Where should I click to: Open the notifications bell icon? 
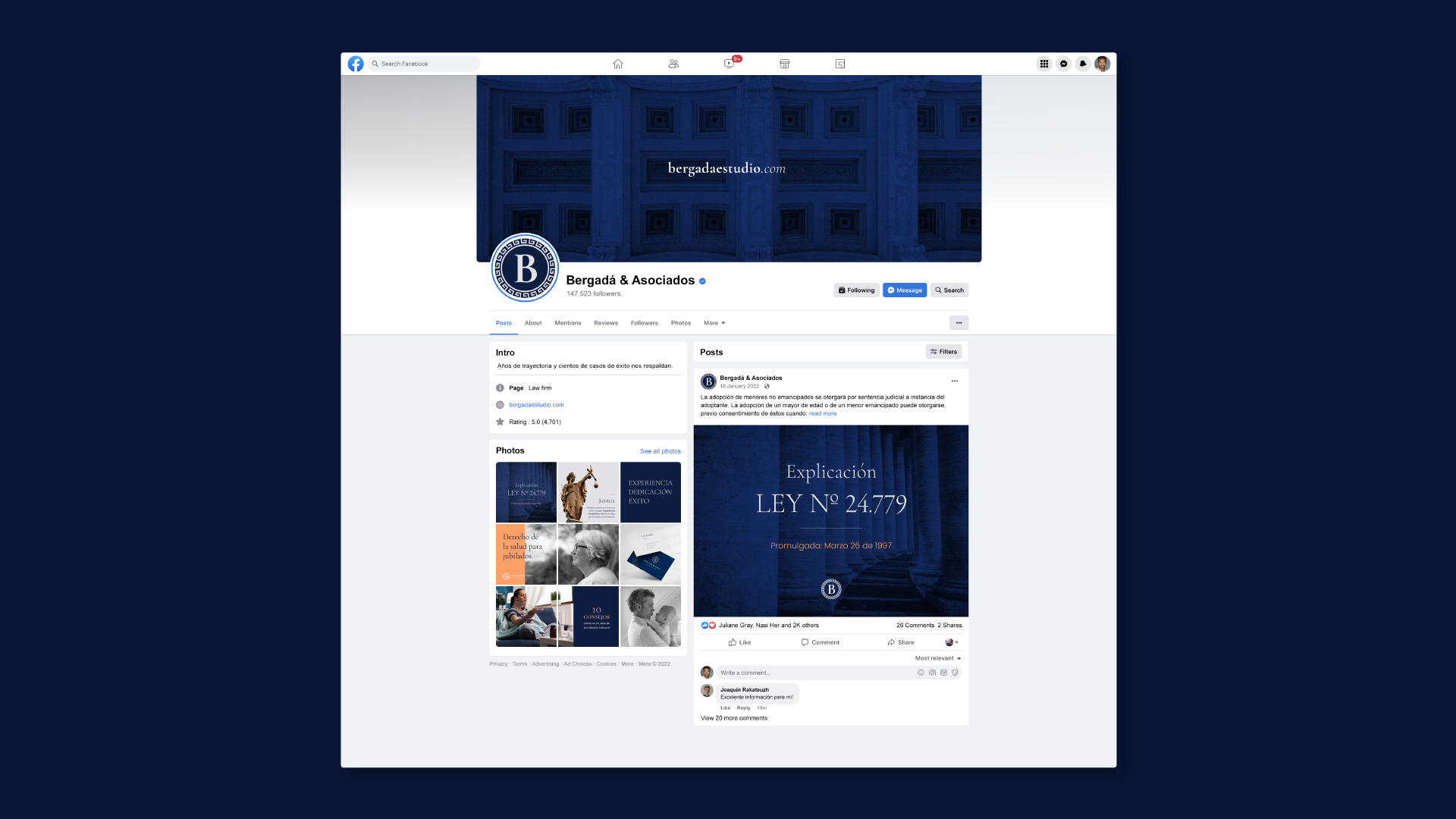click(x=1083, y=64)
